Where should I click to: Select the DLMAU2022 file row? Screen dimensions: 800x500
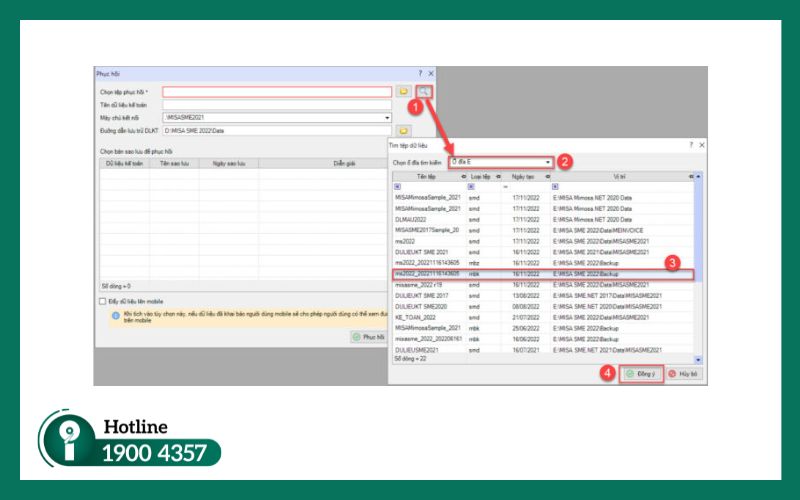coord(543,219)
